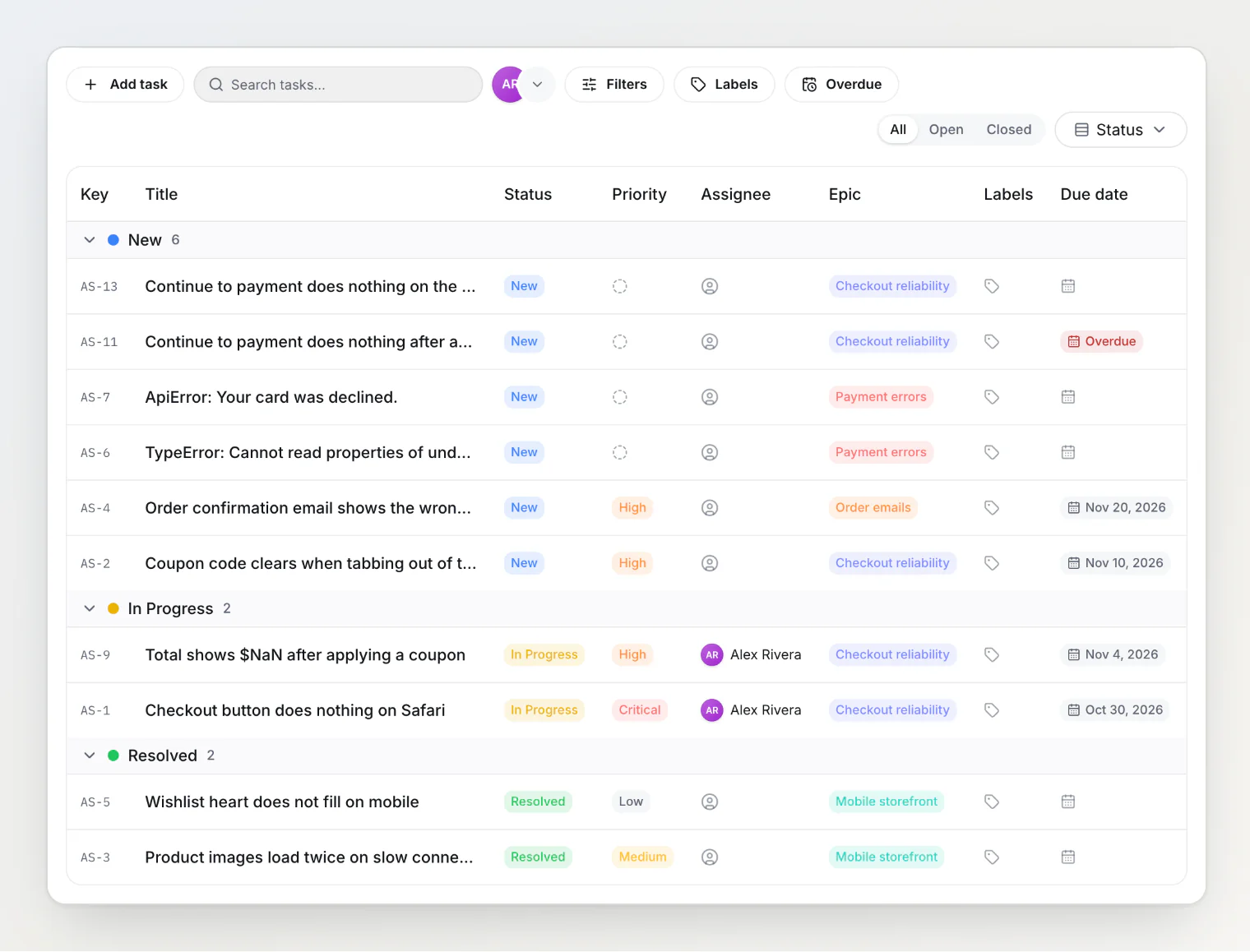
Task: Open the due date calendar icon for AS-5
Action: (x=1068, y=802)
